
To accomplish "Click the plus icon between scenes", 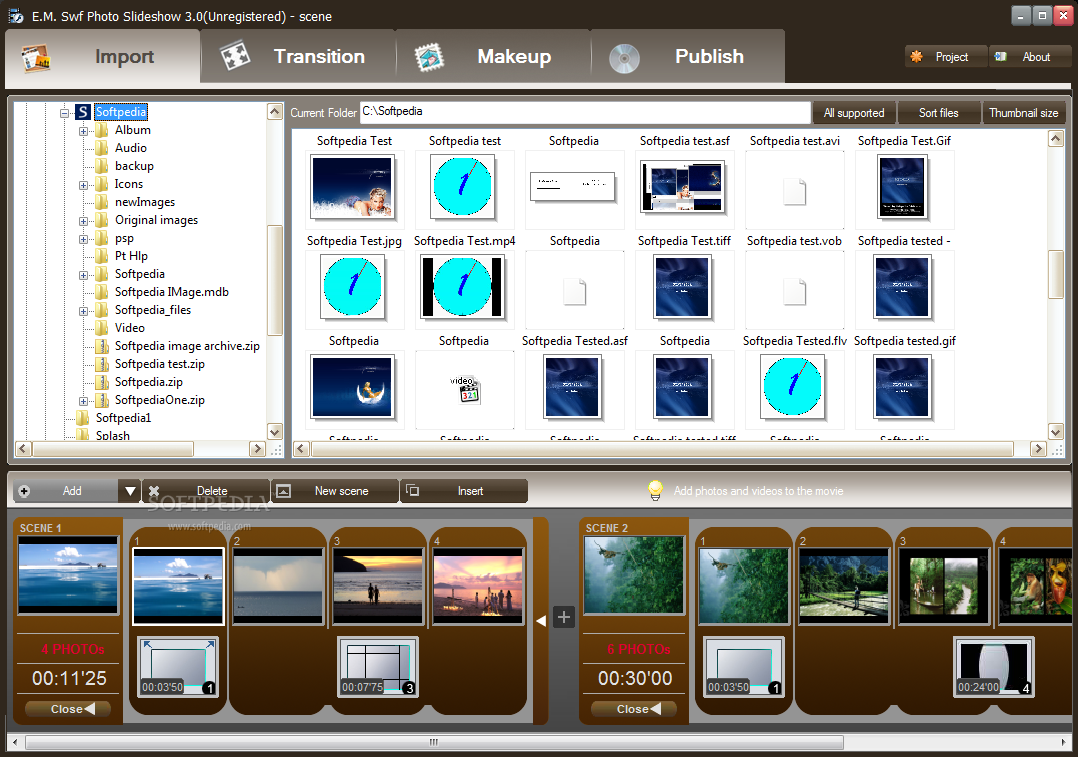I will point(564,617).
